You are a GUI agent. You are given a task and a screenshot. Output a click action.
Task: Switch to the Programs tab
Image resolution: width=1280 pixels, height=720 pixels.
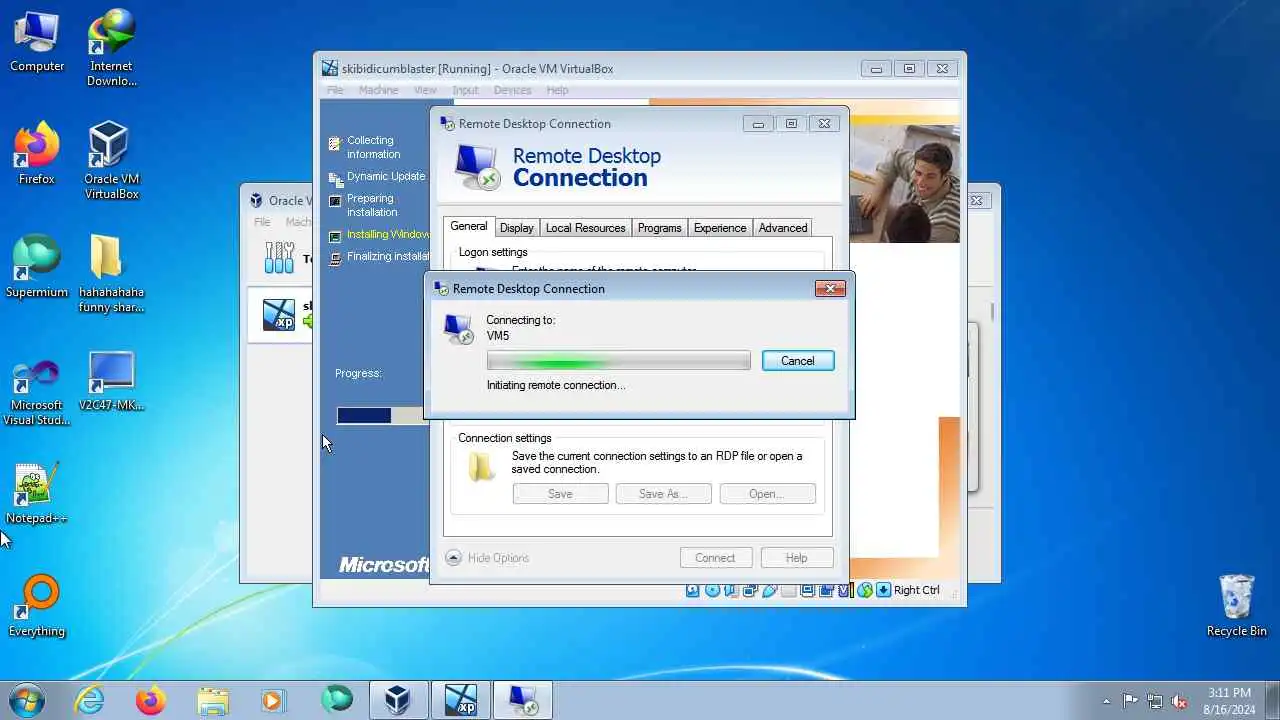click(659, 228)
